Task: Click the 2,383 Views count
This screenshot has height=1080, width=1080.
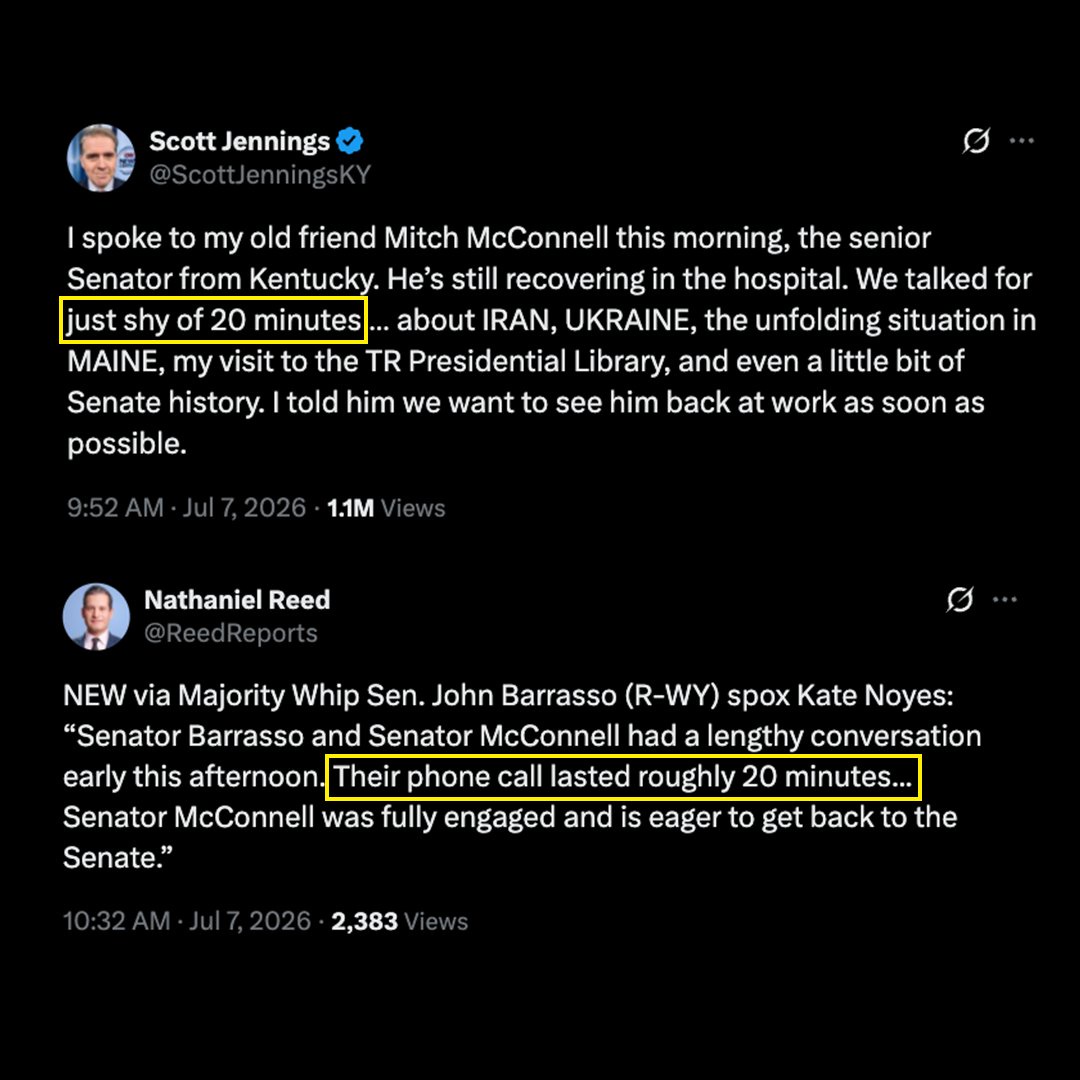Action: (399, 922)
